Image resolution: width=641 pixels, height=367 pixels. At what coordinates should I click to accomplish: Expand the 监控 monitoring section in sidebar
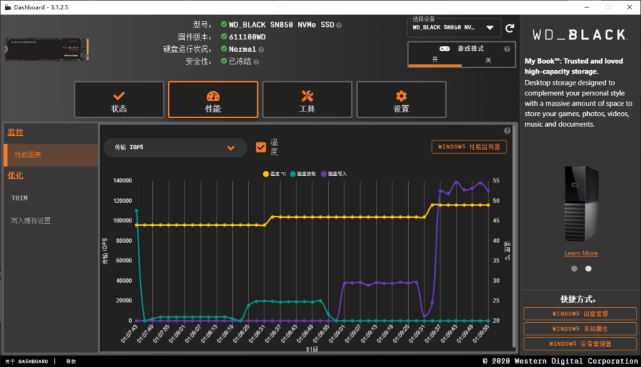pos(16,132)
